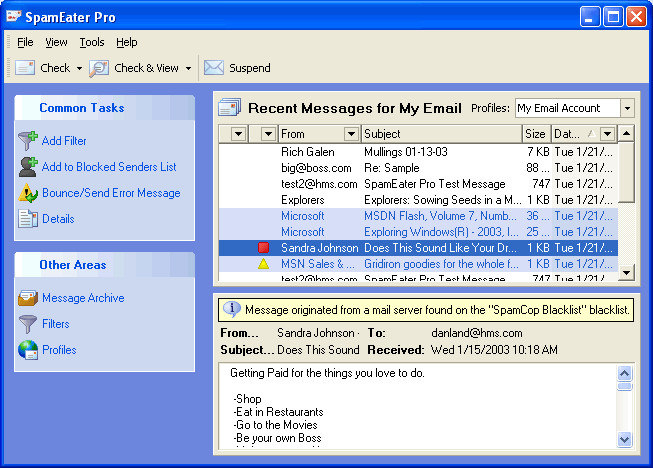This screenshot has width=653, height=468.
Task: Click the danland@hms.com recipient address
Action: click(476, 333)
